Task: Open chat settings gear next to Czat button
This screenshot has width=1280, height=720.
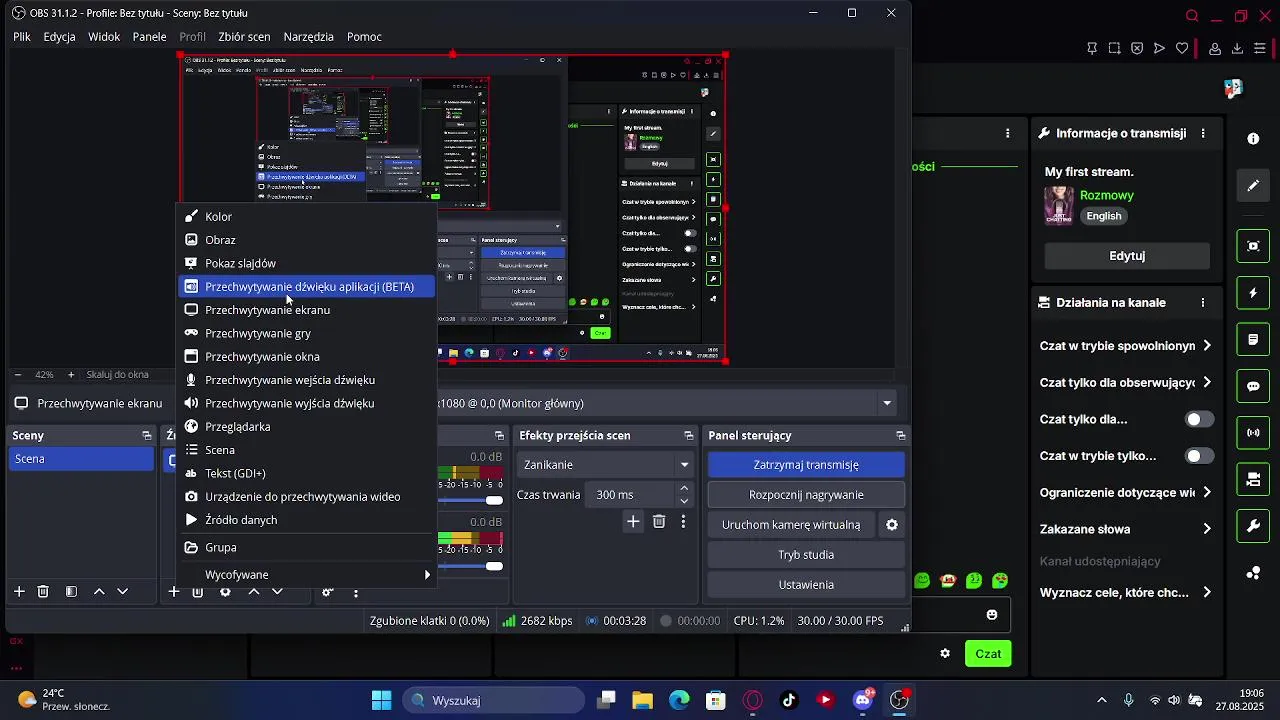Action: 945,654
